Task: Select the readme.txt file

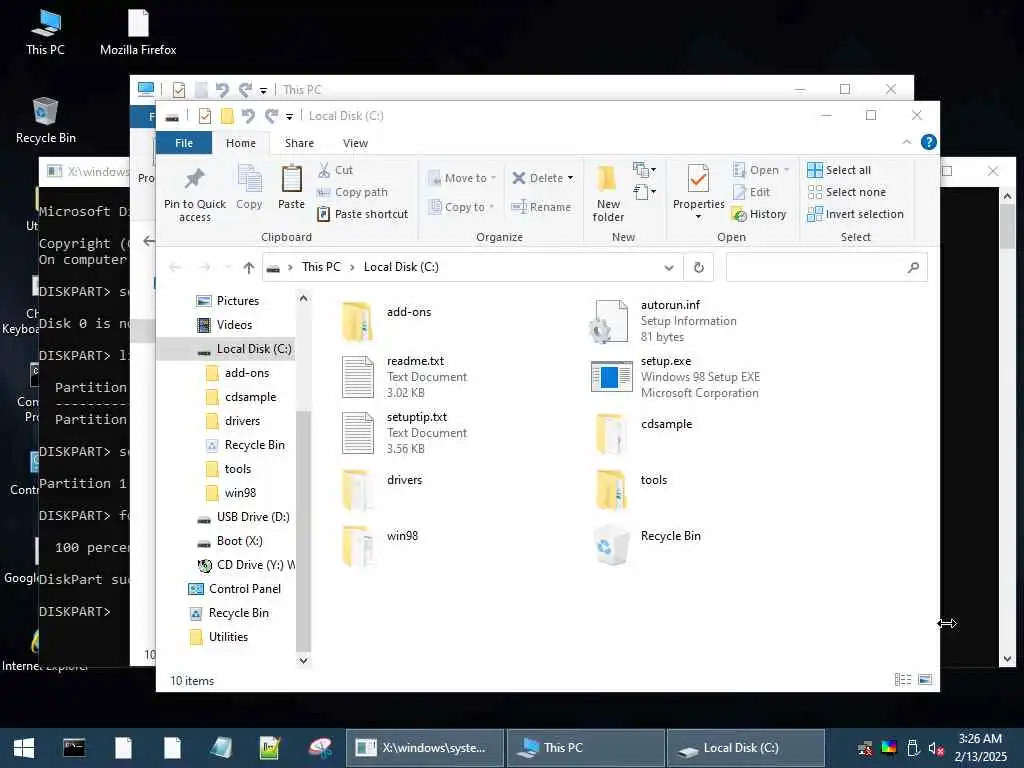Action: [x=405, y=377]
